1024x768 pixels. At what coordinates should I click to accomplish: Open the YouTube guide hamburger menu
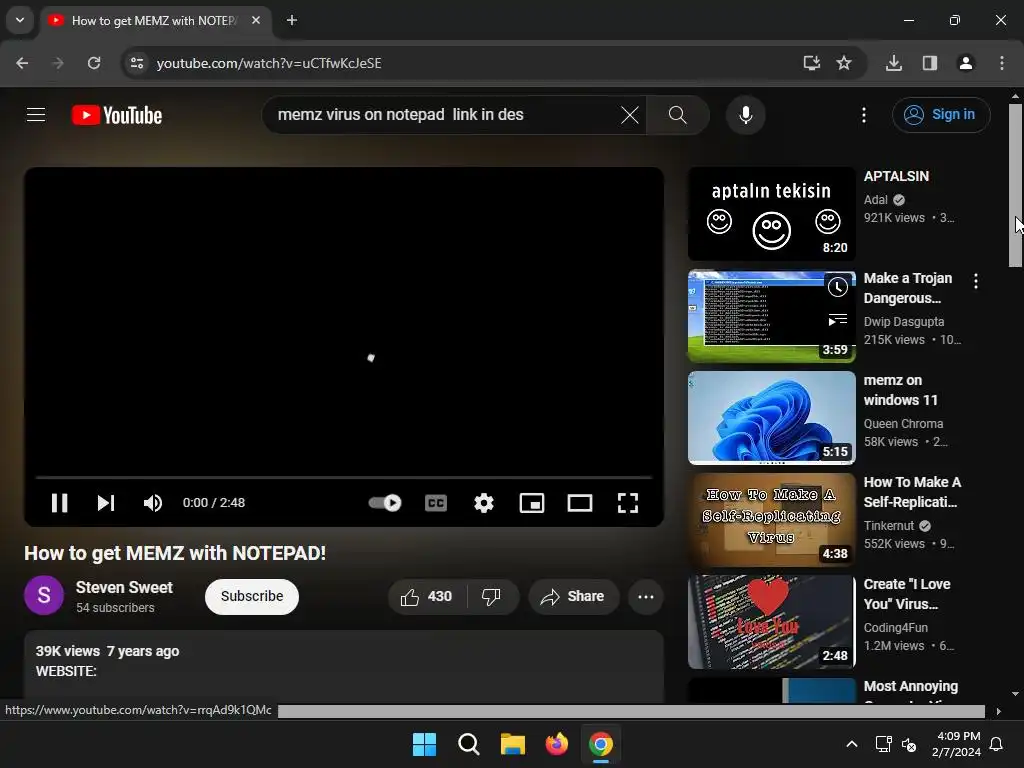pos(36,115)
